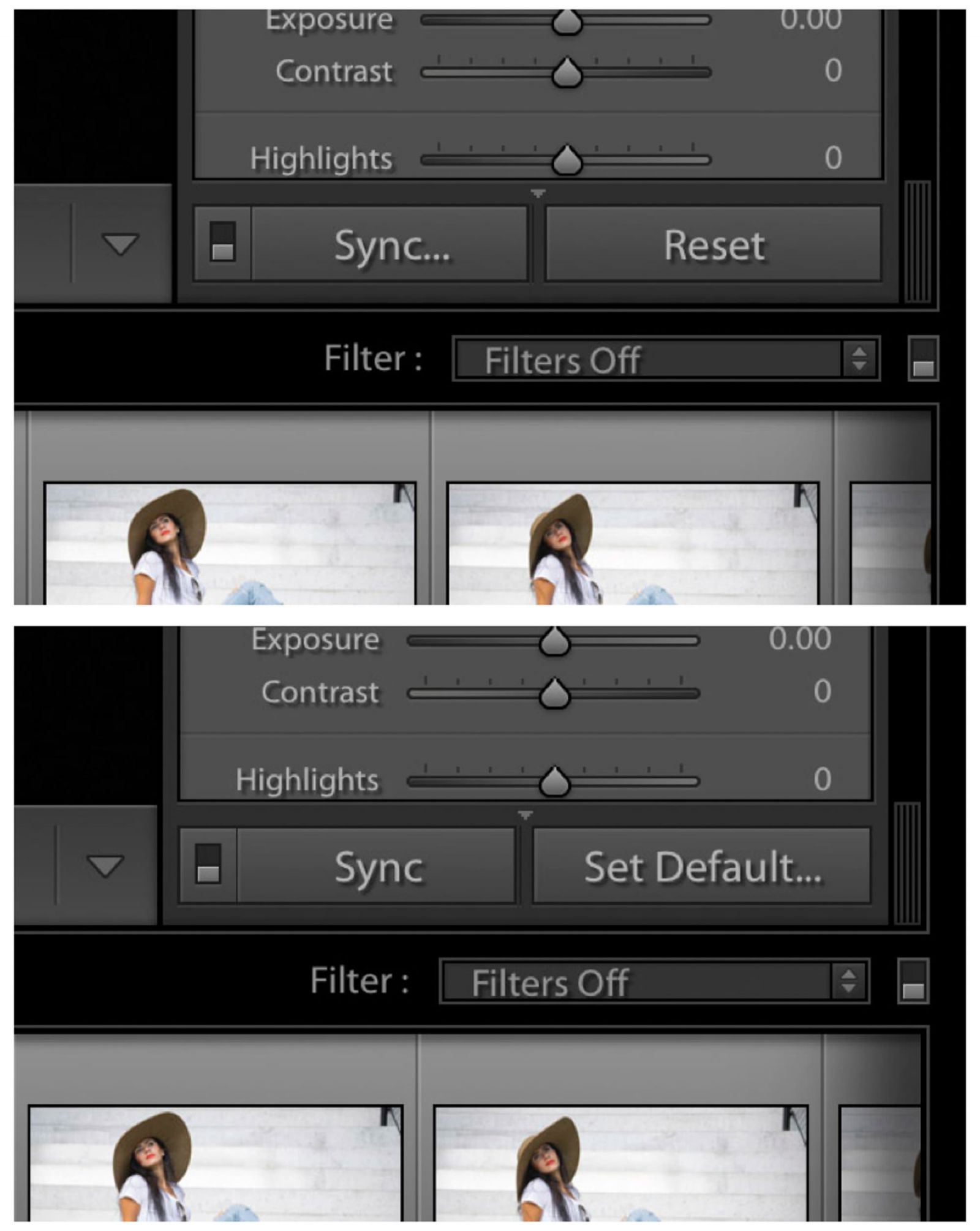Toggle the switch left of Sync beside Set Default
980x1231 pixels.
208,864
